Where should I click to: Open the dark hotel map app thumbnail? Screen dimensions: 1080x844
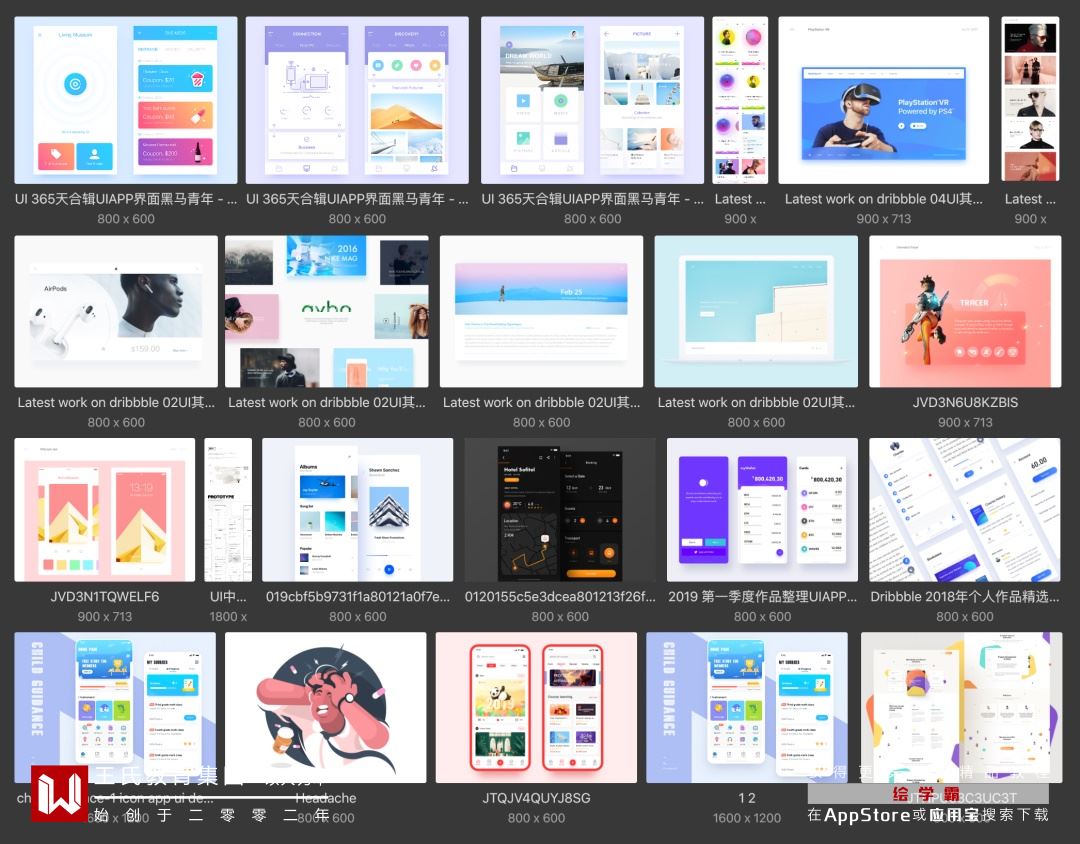(560, 510)
